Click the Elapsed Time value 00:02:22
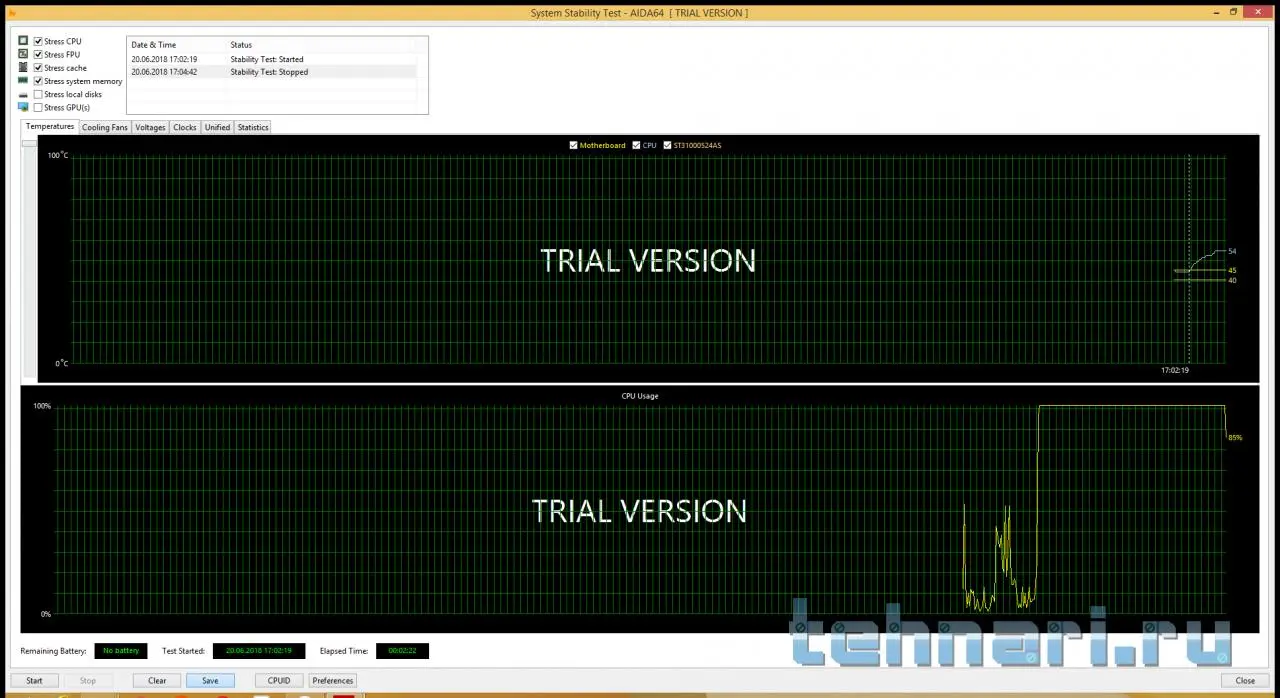 click(402, 651)
